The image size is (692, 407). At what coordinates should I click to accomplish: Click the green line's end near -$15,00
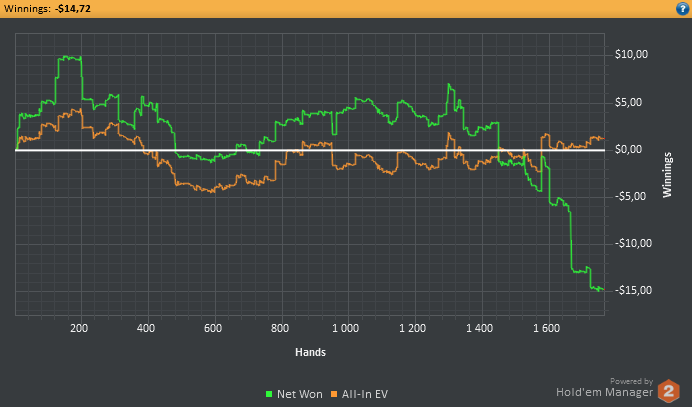click(600, 289)
